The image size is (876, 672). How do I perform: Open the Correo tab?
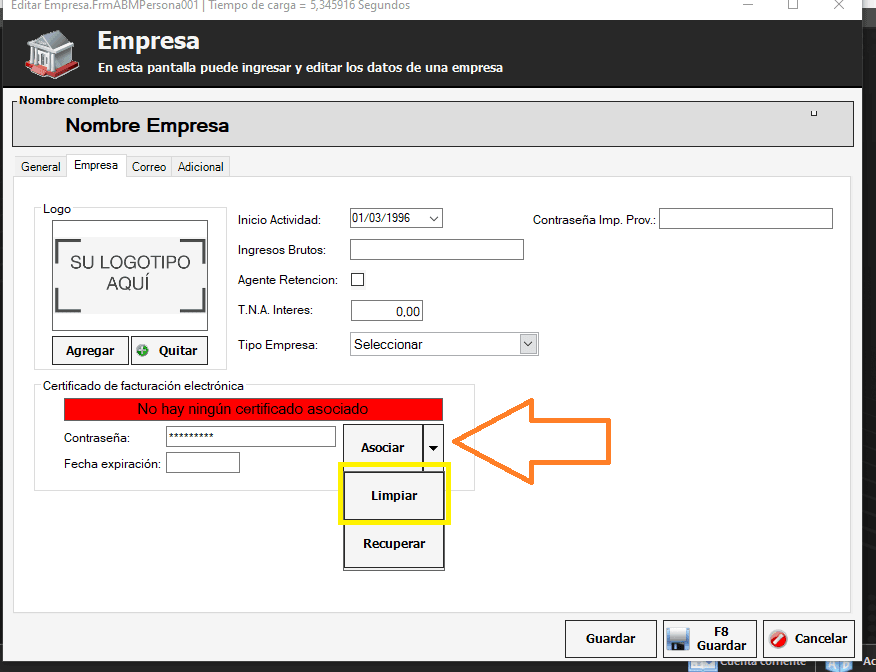(x=149, y=167)
